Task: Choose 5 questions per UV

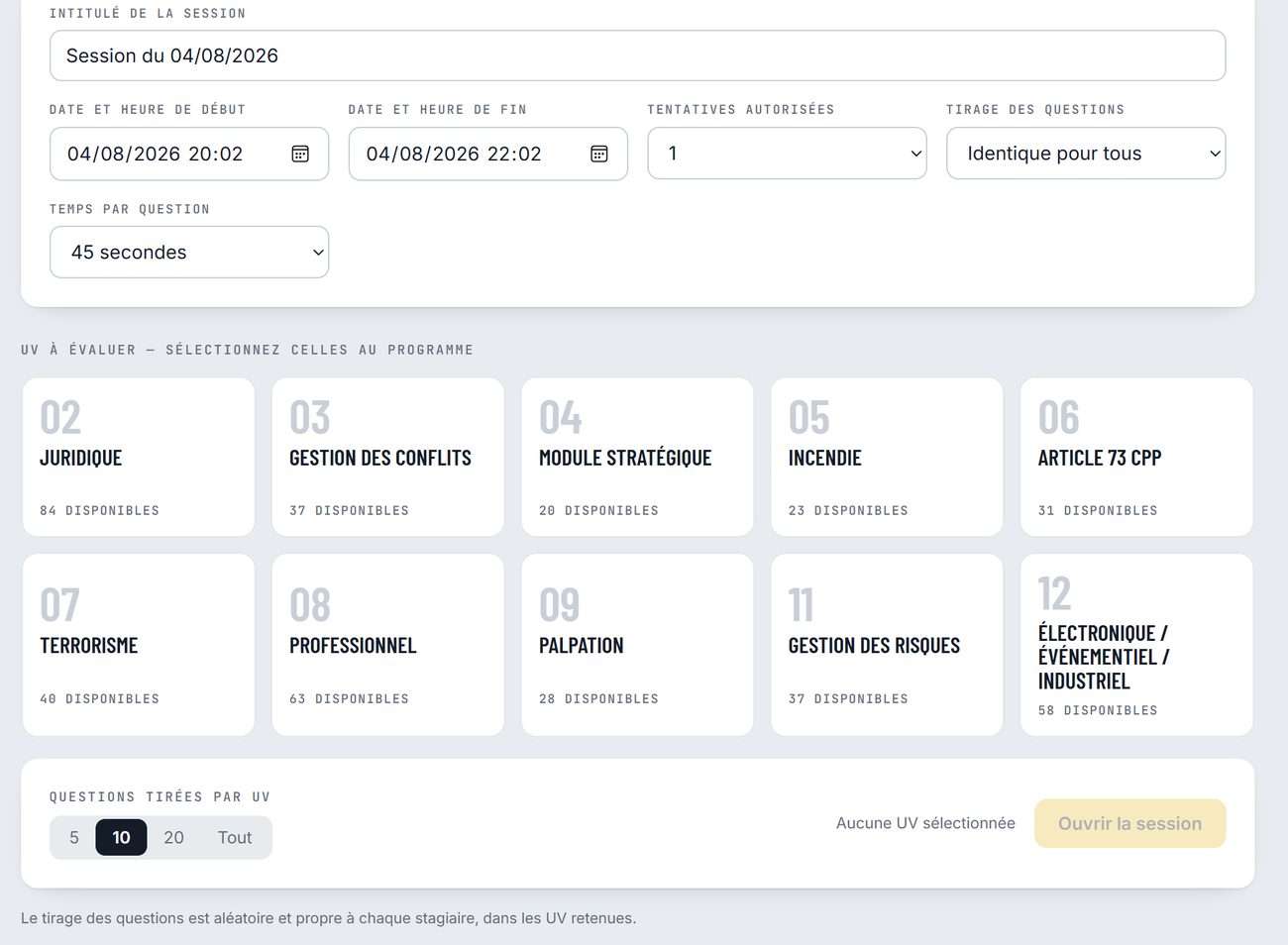Action: pos(74,838)
